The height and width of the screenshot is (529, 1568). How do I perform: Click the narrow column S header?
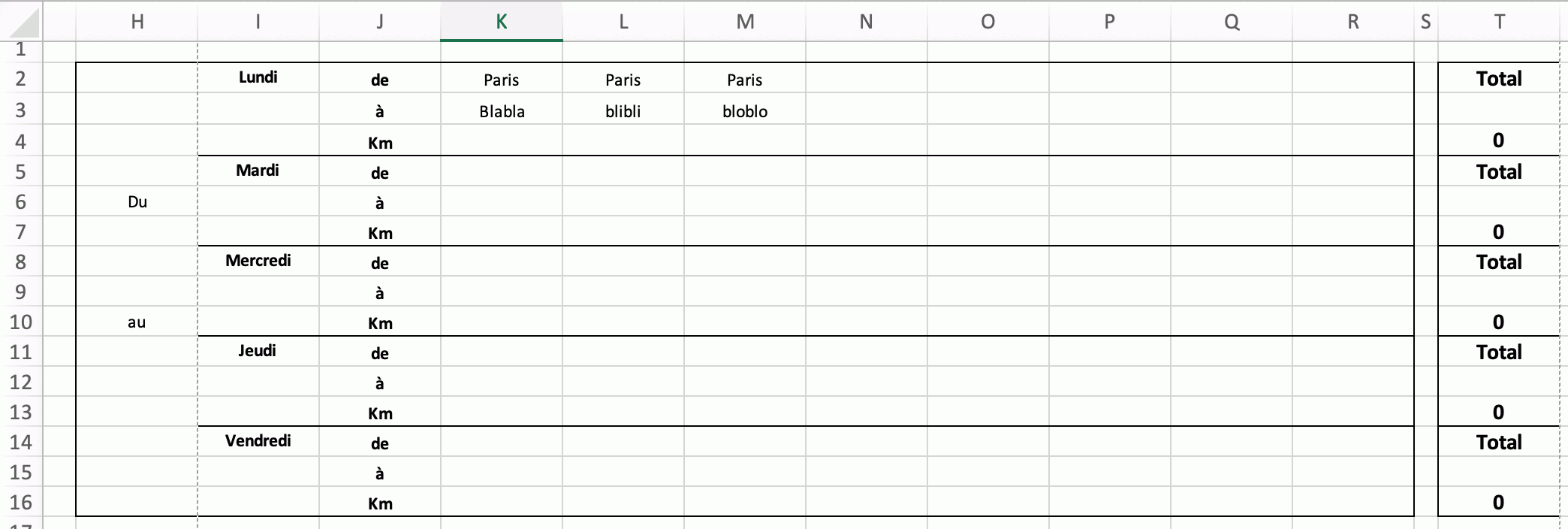coord(1425,22)
